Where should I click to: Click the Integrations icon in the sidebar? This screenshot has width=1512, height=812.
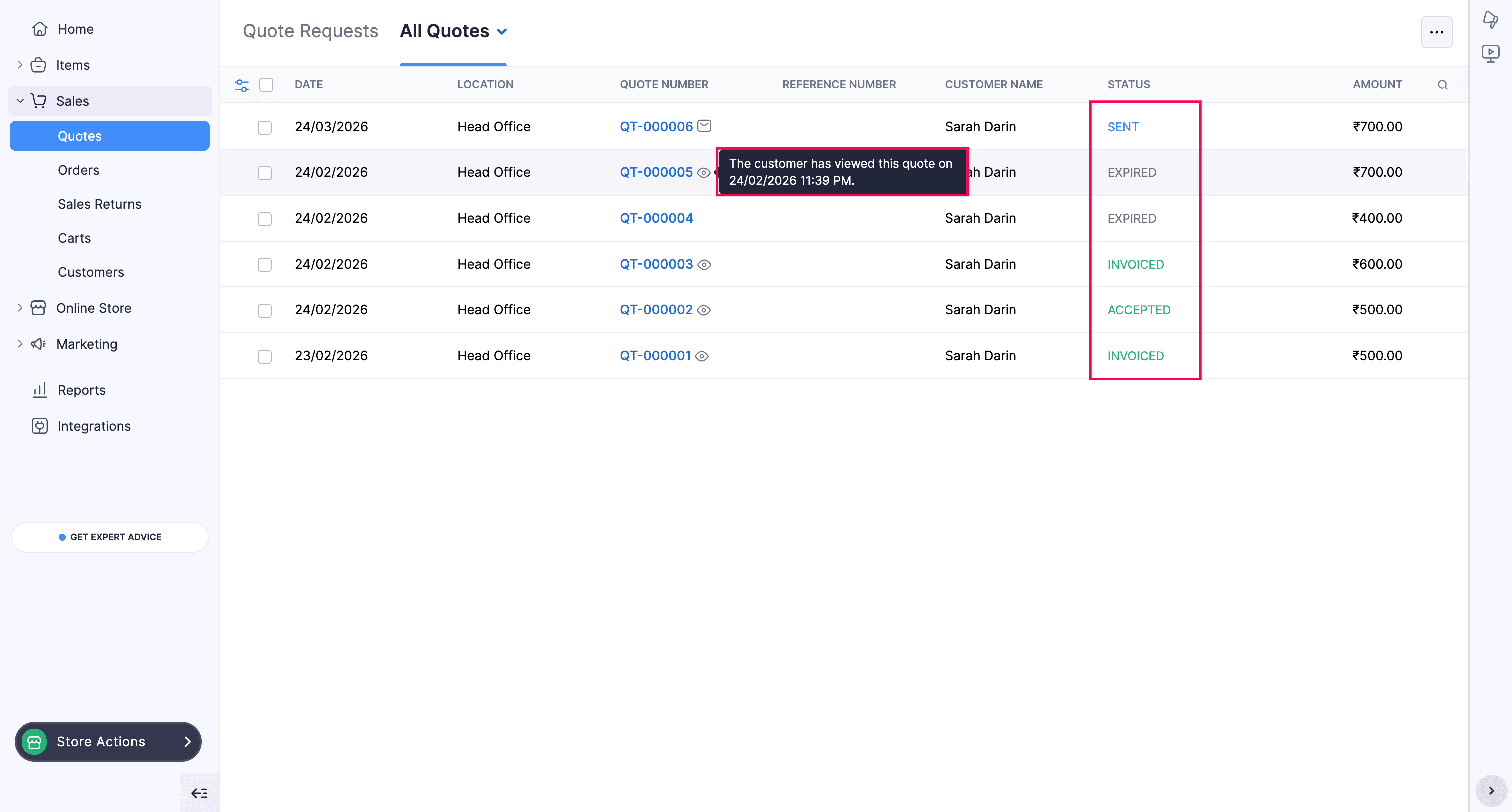38,425
